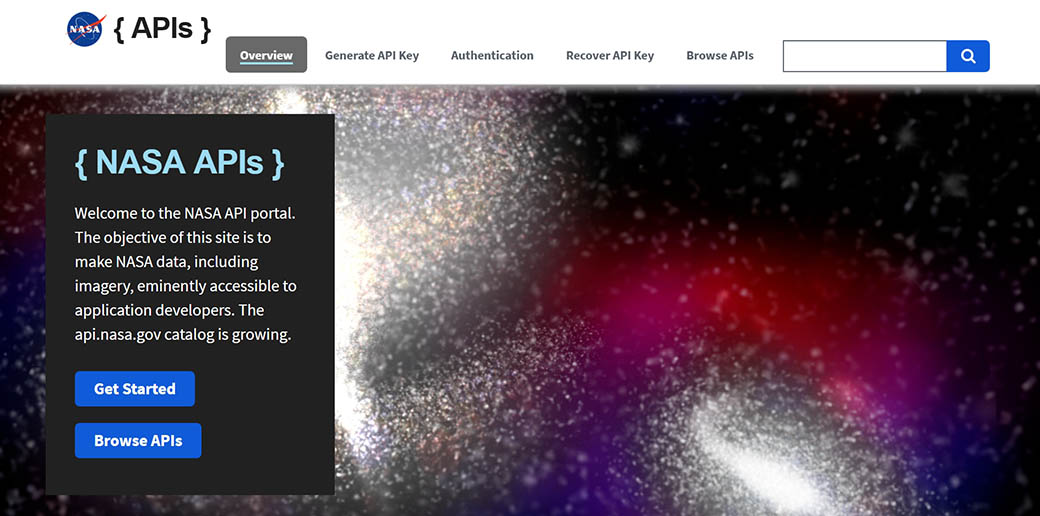
Task: Click the Welcome to the NASA API portal text
Action: (185, 213)
